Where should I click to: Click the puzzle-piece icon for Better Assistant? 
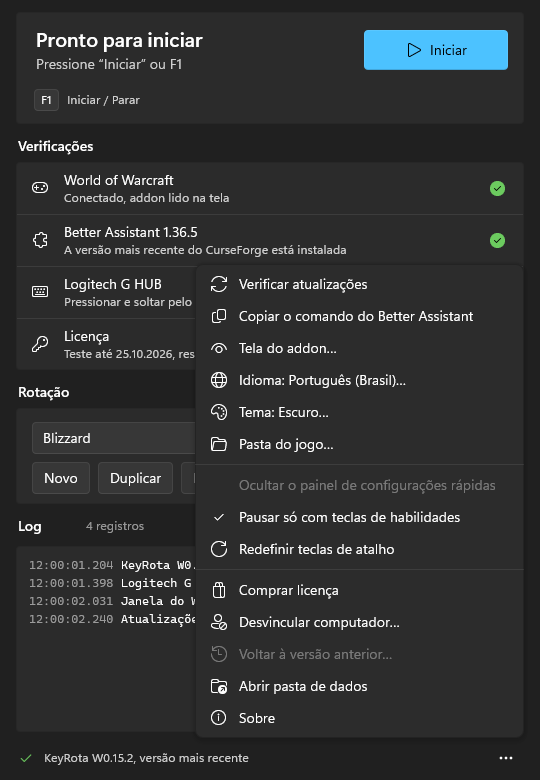coord(40,240)
